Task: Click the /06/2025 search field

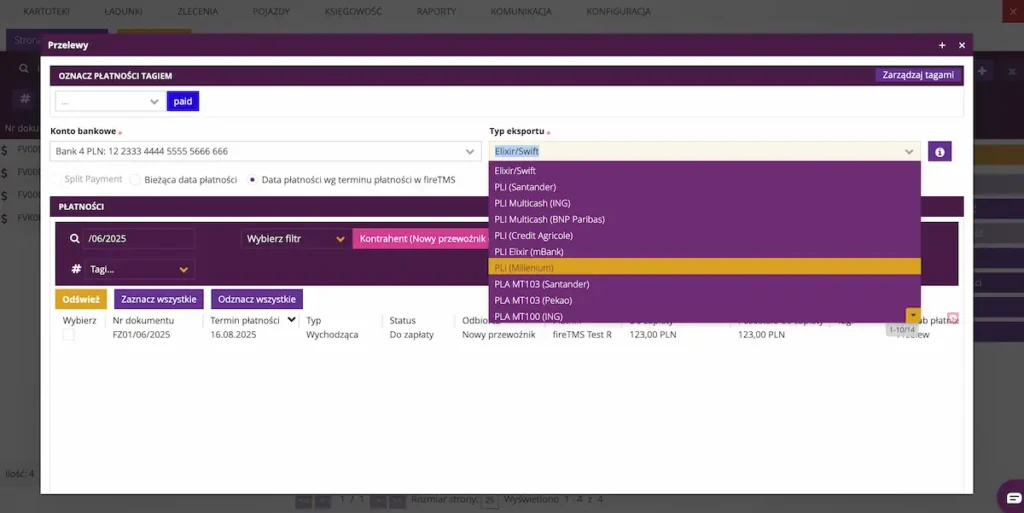Action: pyautogui.click(x=138, y=238)
